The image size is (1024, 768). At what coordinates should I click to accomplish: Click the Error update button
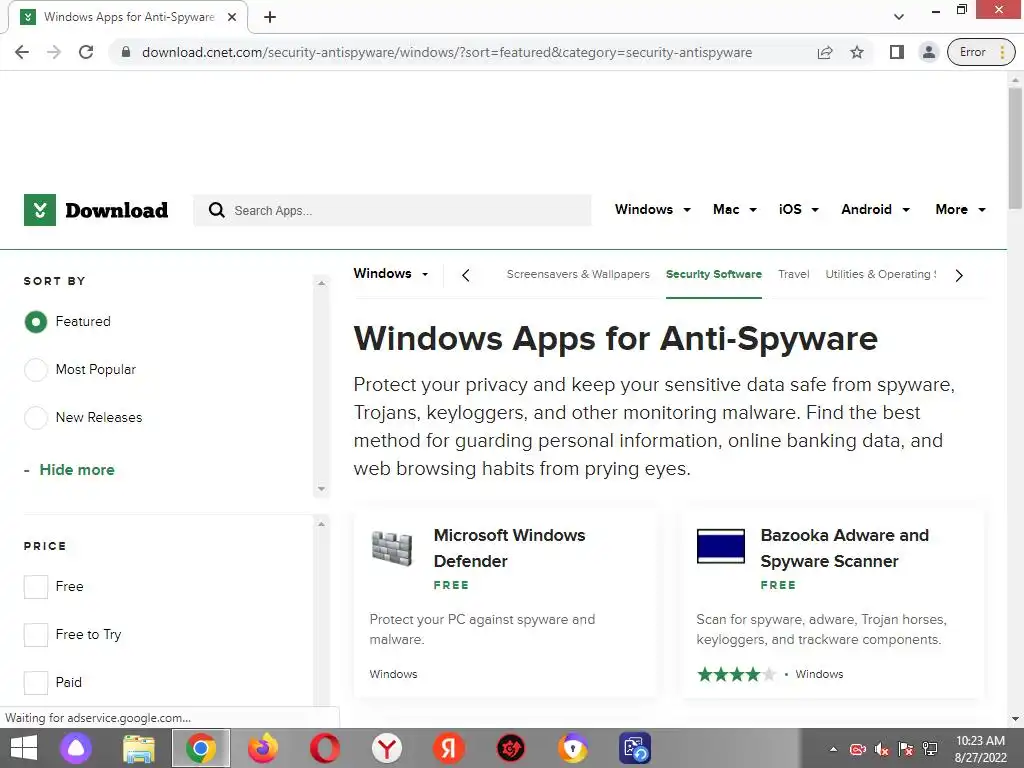point(981,52)
